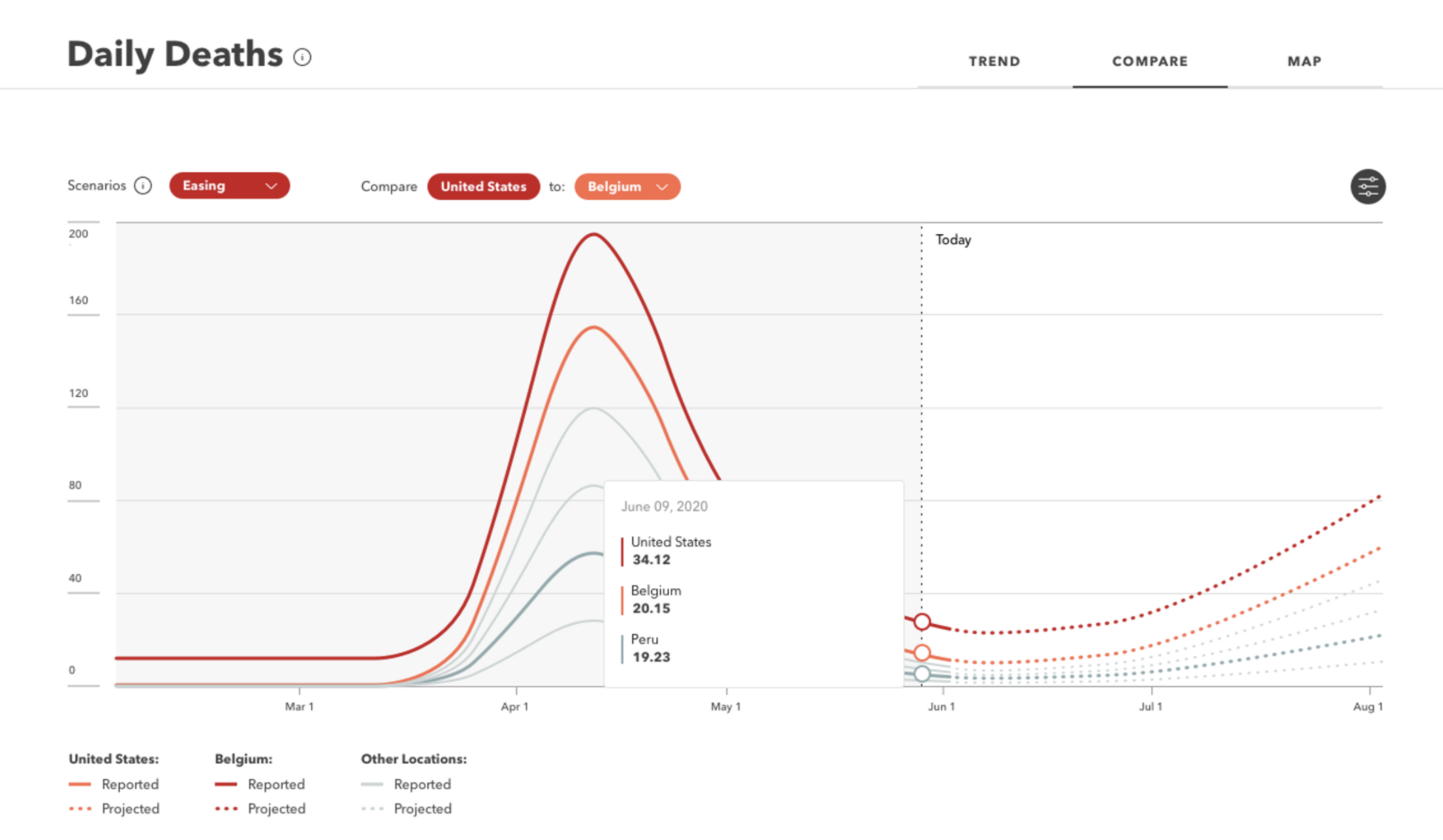Viewport: 1443px width, 840px height.
Task: Click the Today marker line on the chart
Action: point(922,408)
